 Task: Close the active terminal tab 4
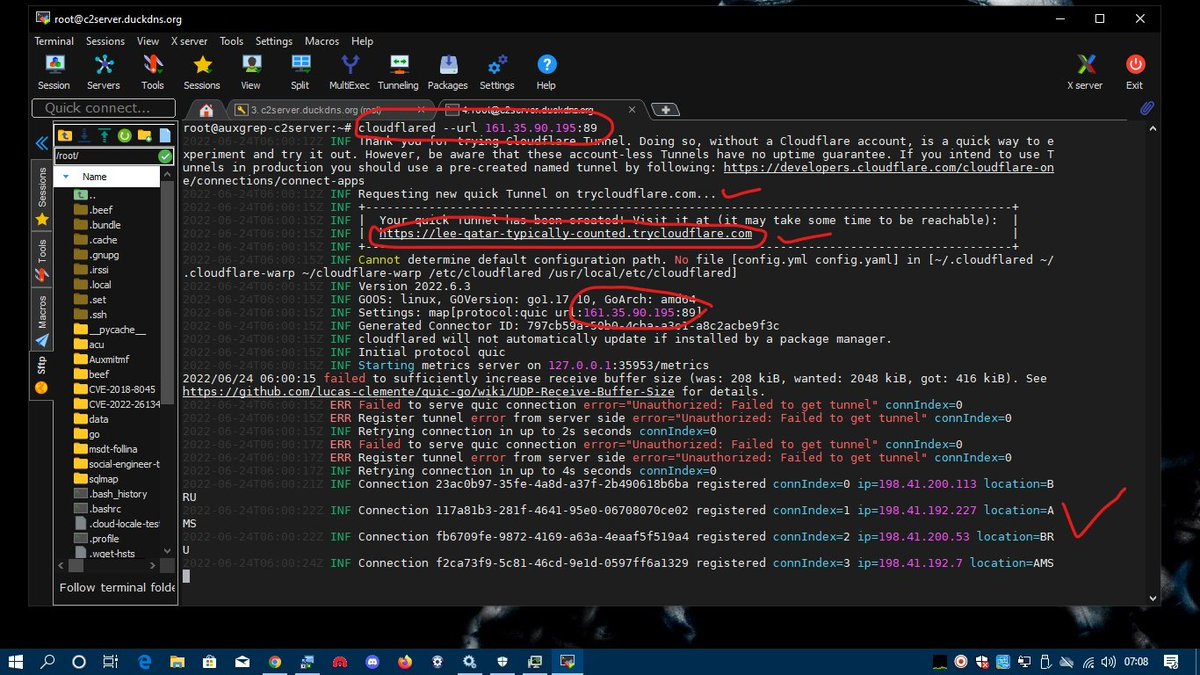pyautogui.click(x=631, y=109)
